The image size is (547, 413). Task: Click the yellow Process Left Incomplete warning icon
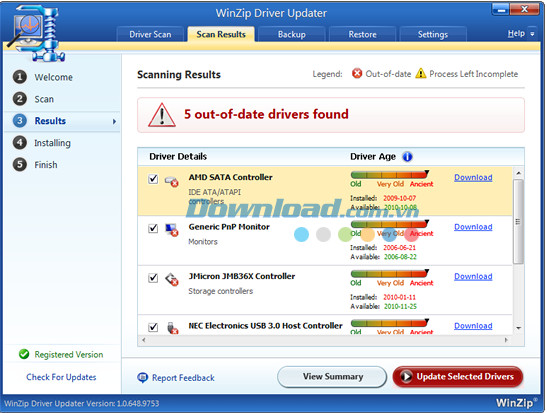(421, 73)
